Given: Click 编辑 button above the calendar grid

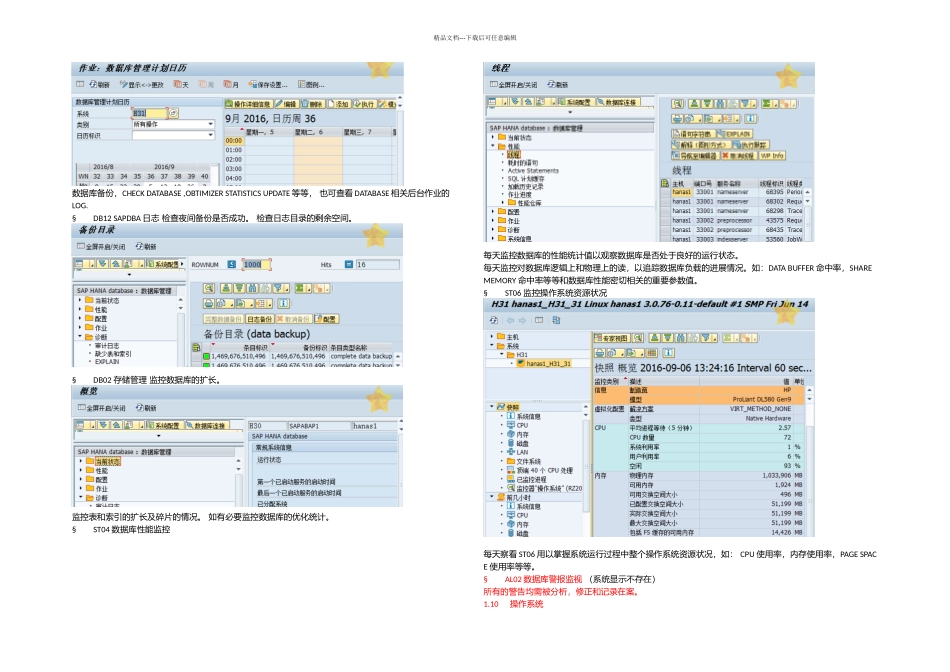Looking at the screenshot, I should tap(287, 104).
